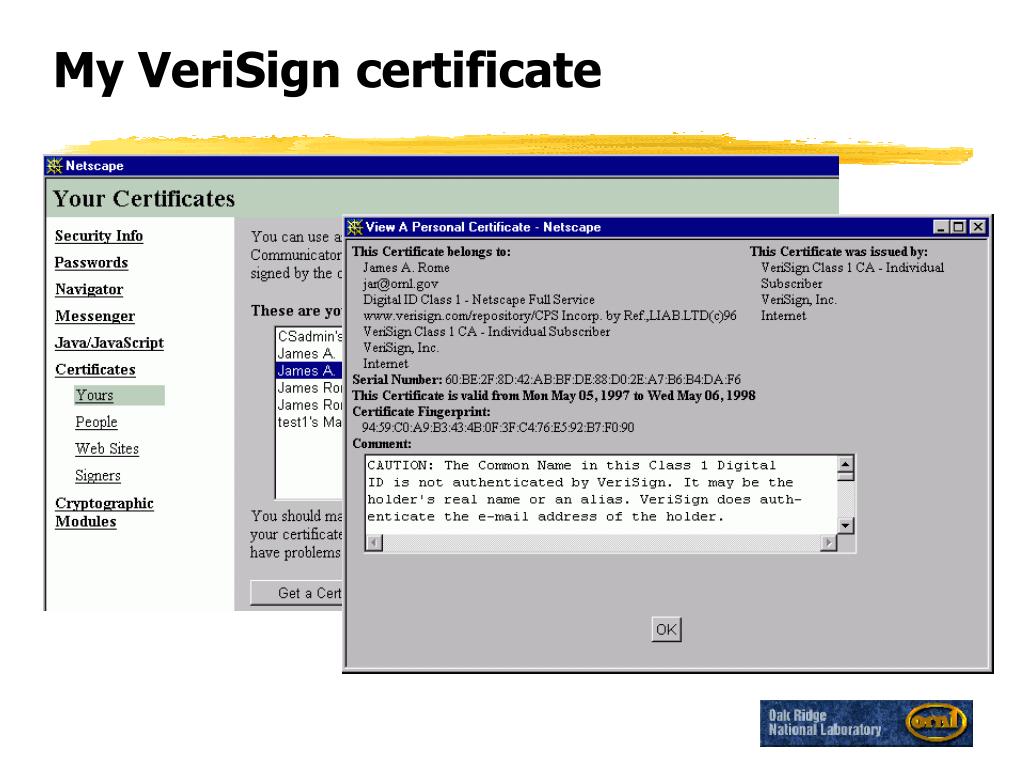The width and height of the screenshot is (1024, 768).
Task: Click the James A. Rome owner name
Action: pyautogui.click(x=406, y=268)
